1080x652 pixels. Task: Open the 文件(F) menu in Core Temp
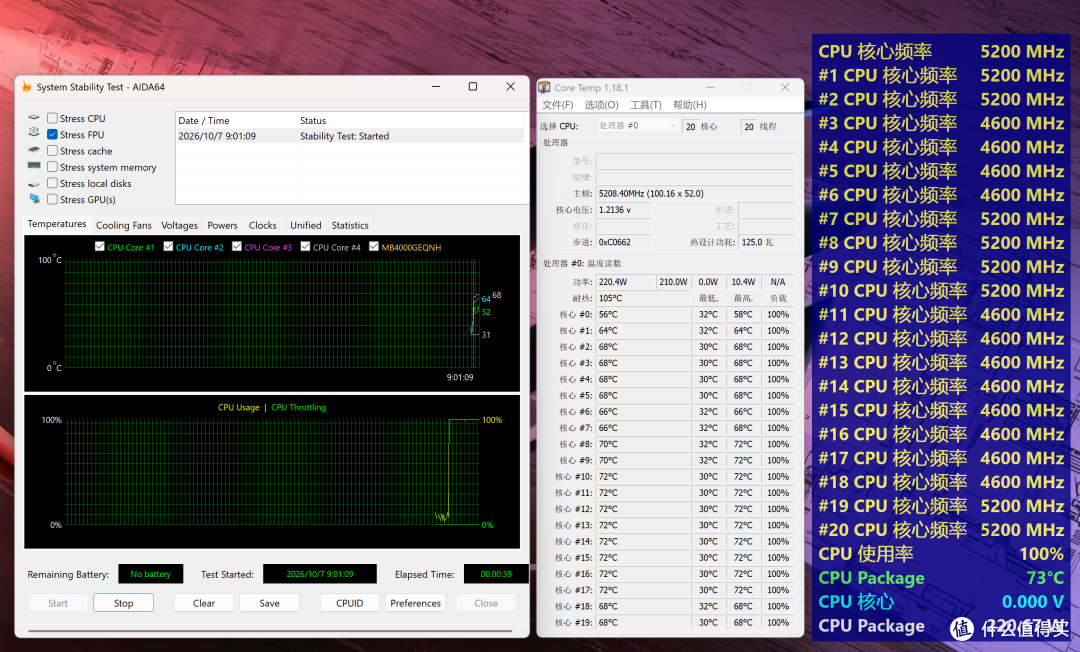558,105
